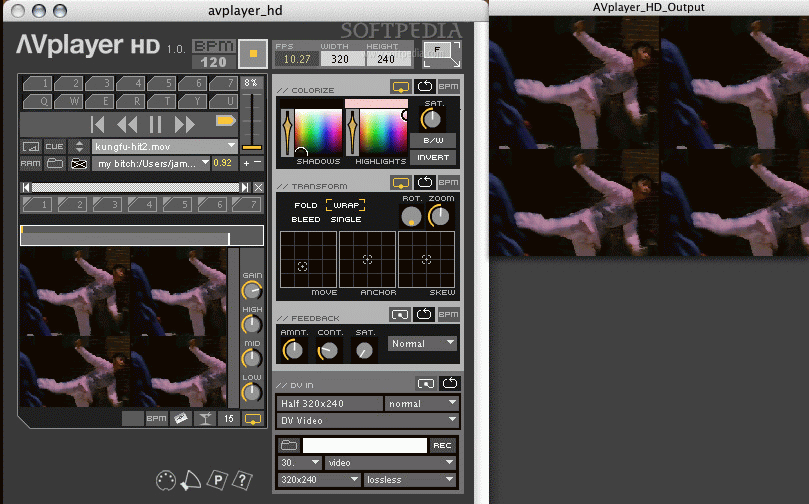Viewport: 809px width, 504px height.
Task: Open the kungfu-hit2.mov clip dropdown
Action: point(164,147)
